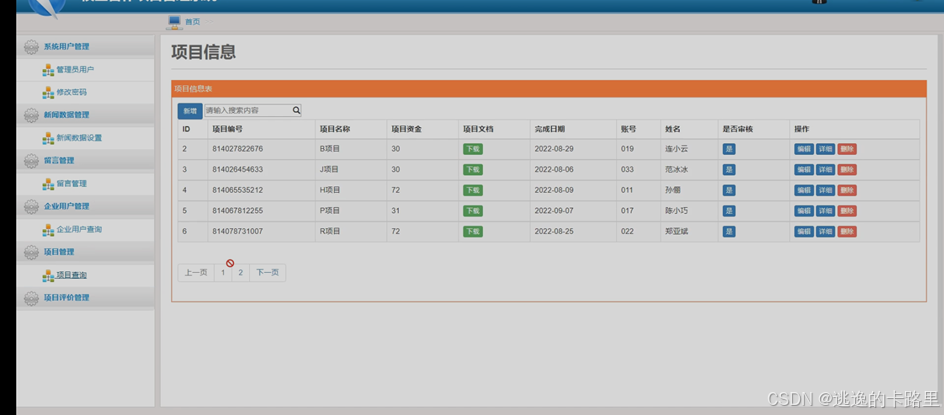The width and height of the screenshot is (944, 415).
Task: Go to next page with 下一页
Action: pyautogui.click(x=267, y=273)
